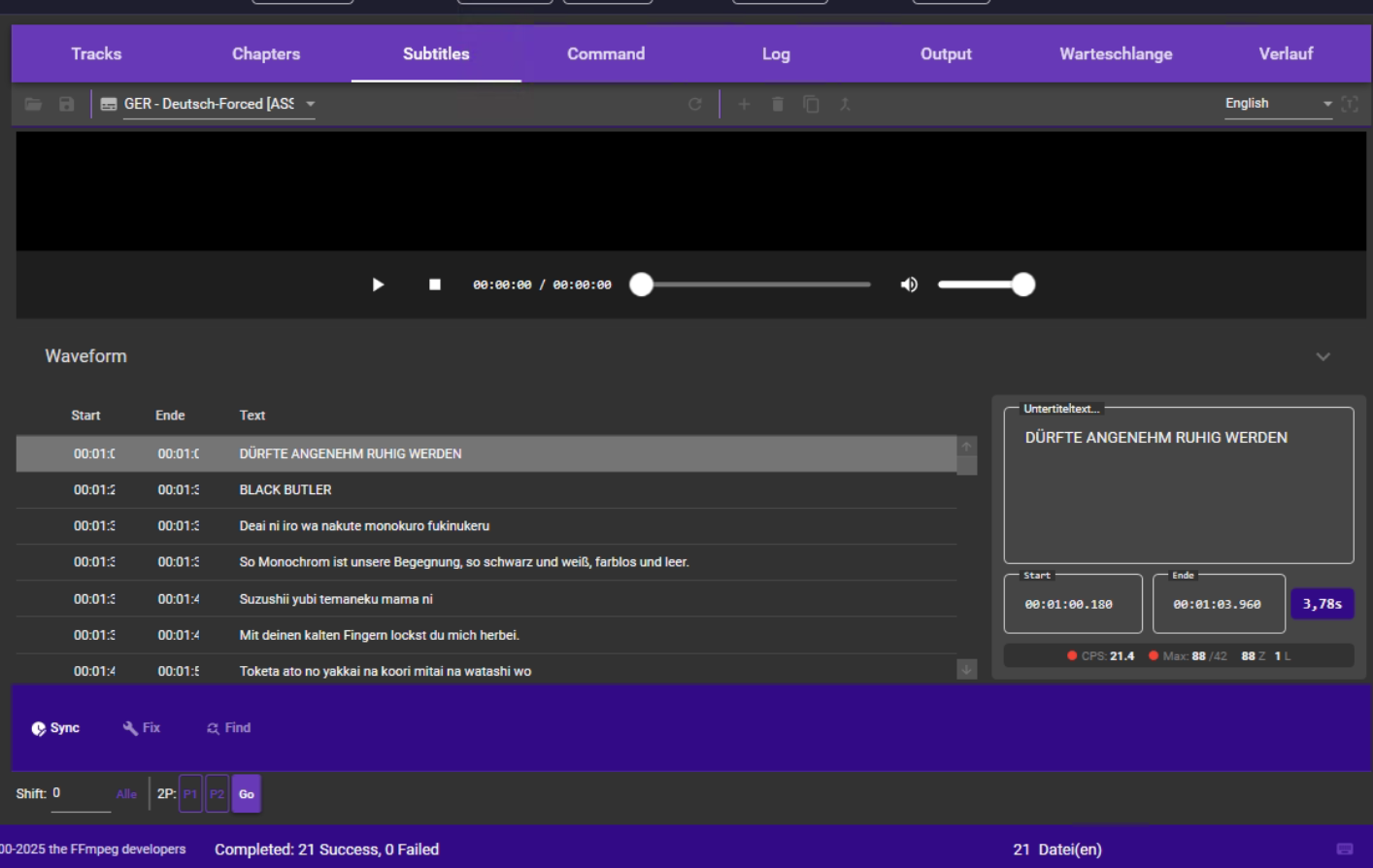
Task: Delete the selected subtitle using the trash icon
Action: tap(778, 104)
